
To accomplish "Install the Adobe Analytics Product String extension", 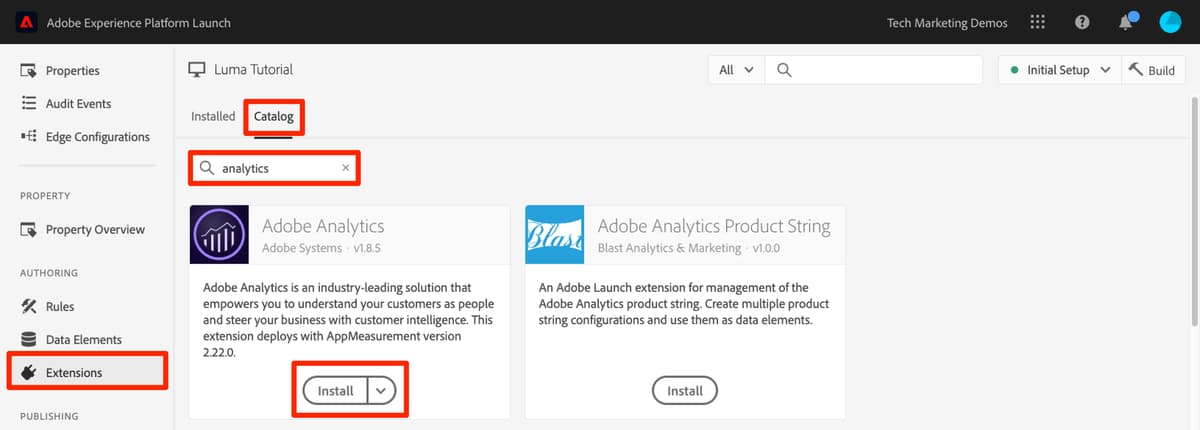I will 685,391.
